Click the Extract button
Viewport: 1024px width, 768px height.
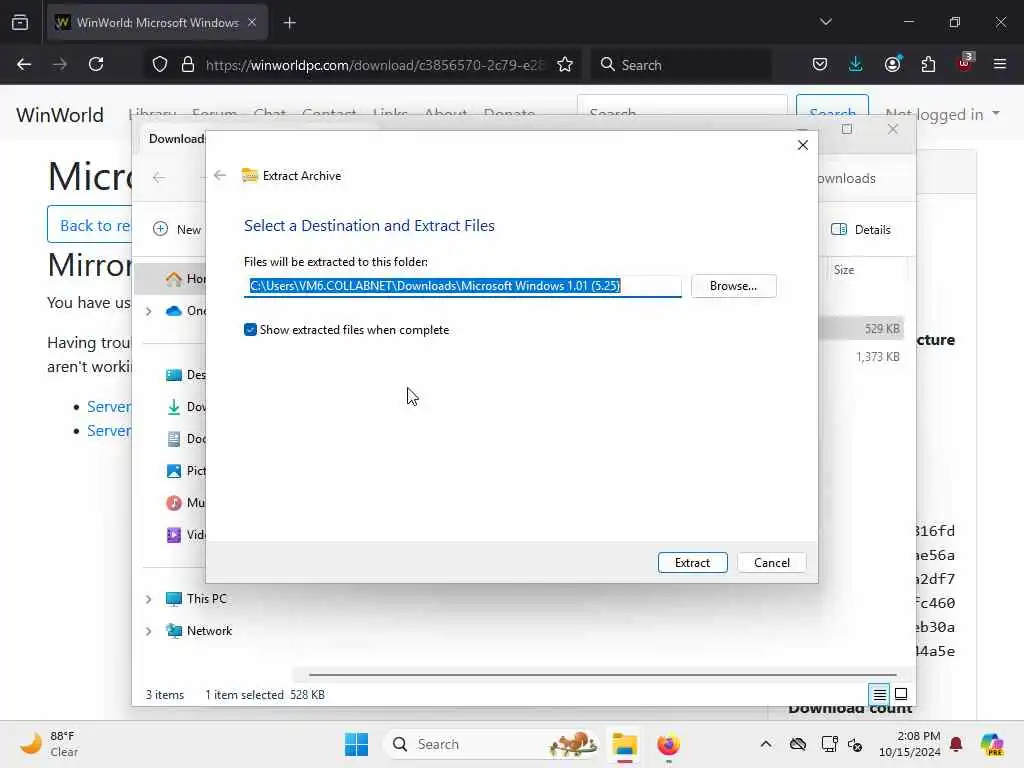[692, 562]
